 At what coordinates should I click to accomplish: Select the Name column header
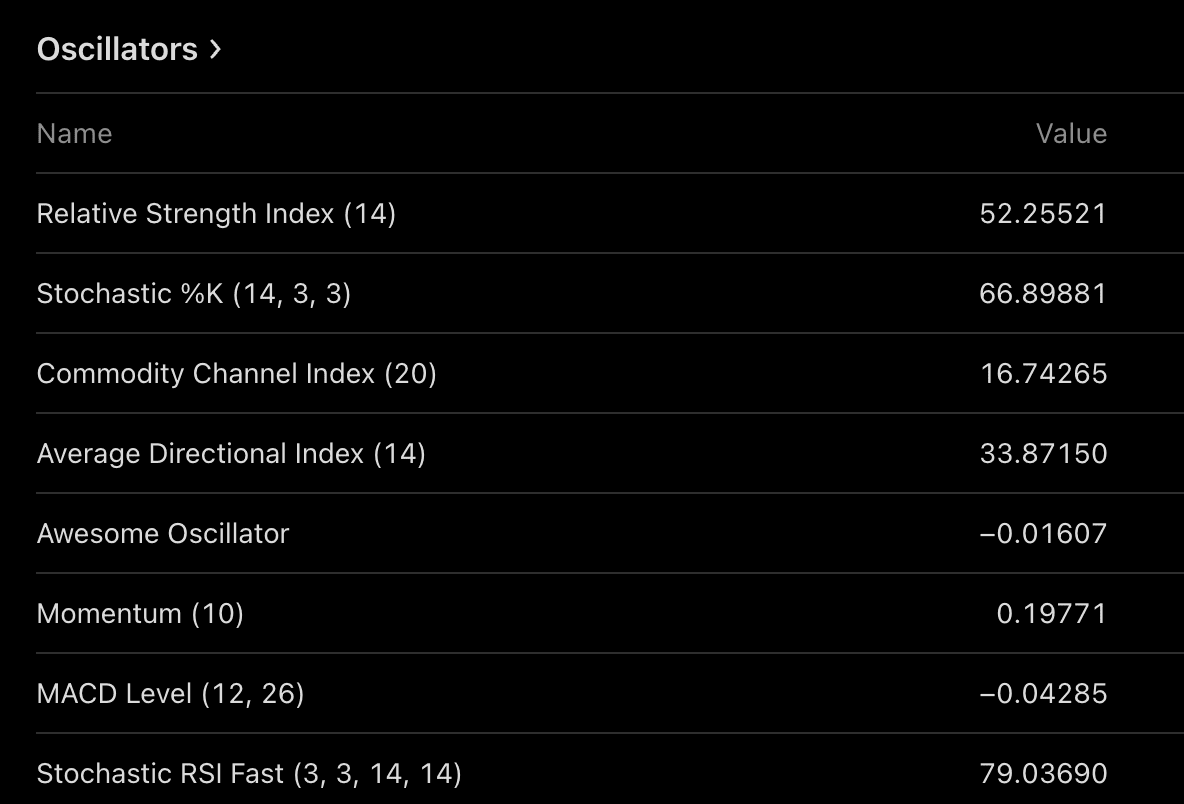pos(74,134)
